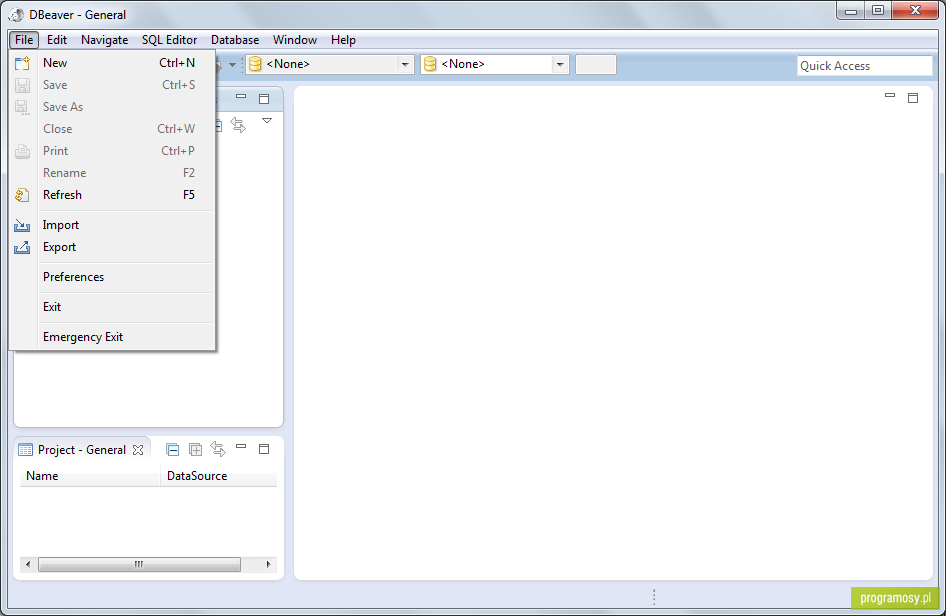The width and height of the screenshot is (946, 616).
Task: Minimize the editor area
Action: tap(890, 95)
